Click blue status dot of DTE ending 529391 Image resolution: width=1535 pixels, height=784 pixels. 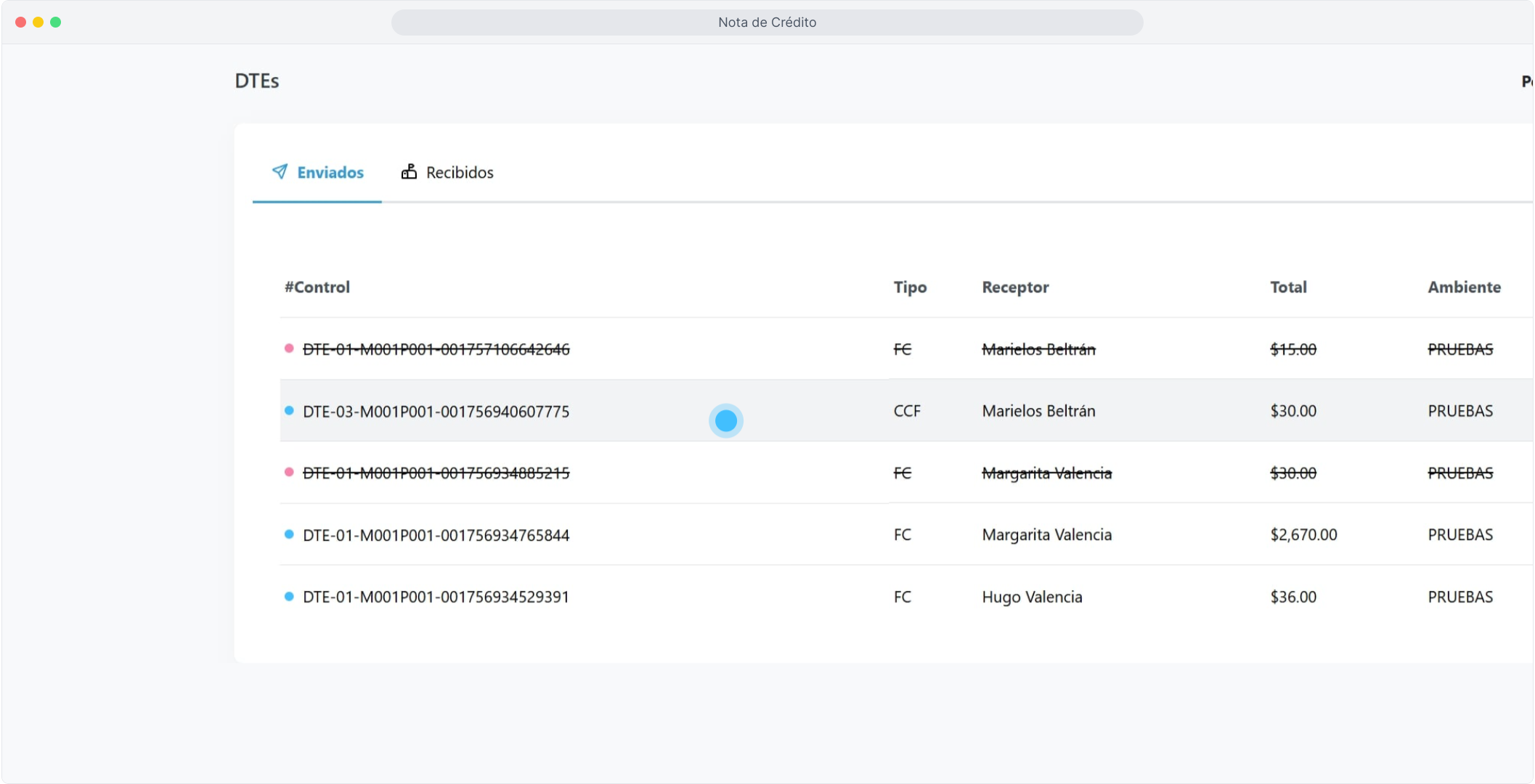(289, 597)
